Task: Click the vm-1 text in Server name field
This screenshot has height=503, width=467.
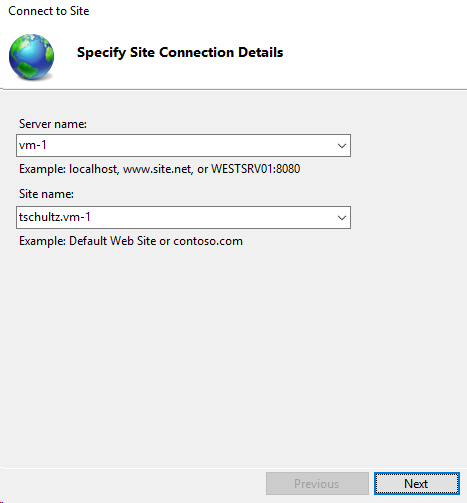Action: (33, 145)
